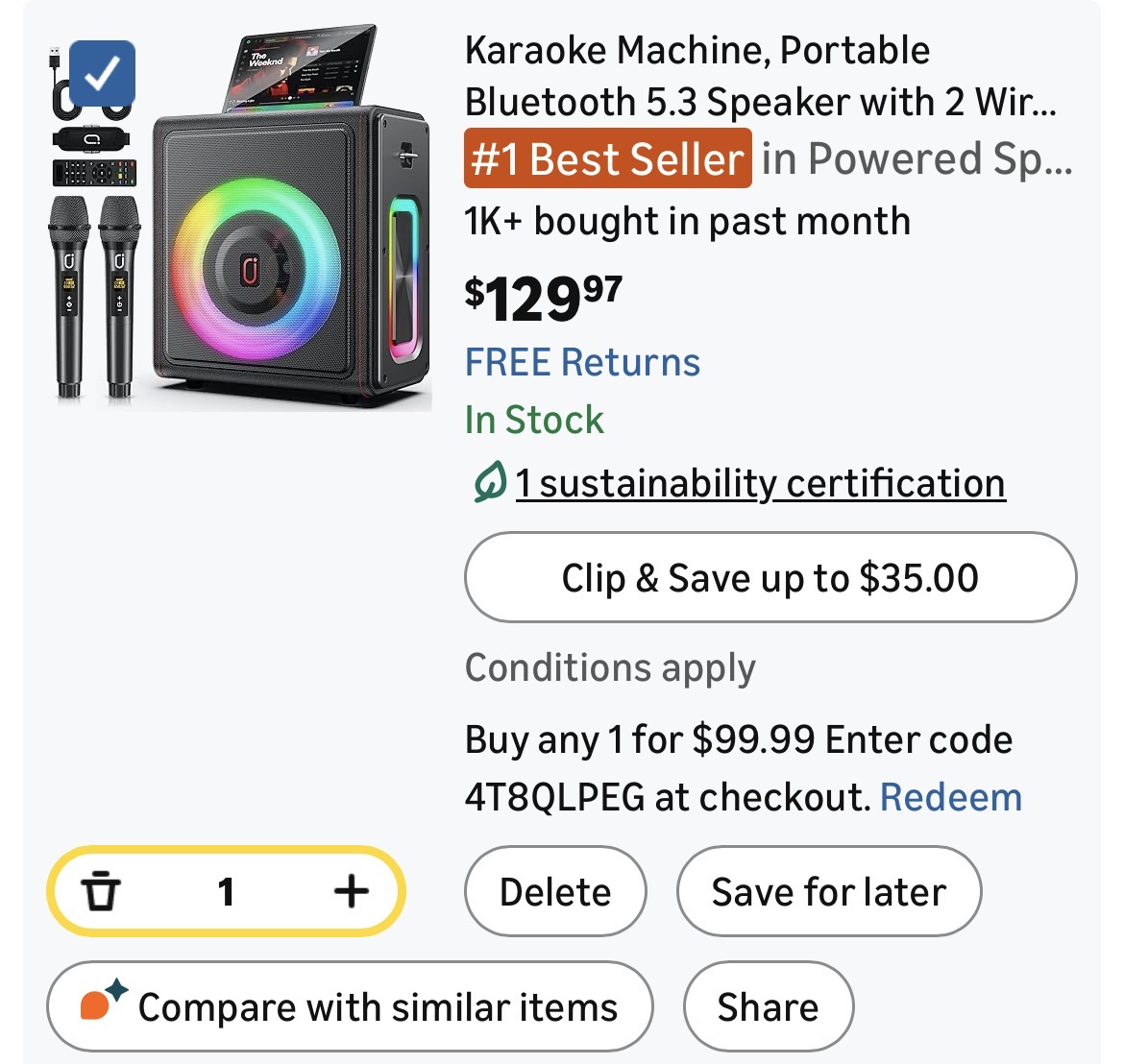Click the $129.97 price

pyautogui.click(x=543, y=299)
